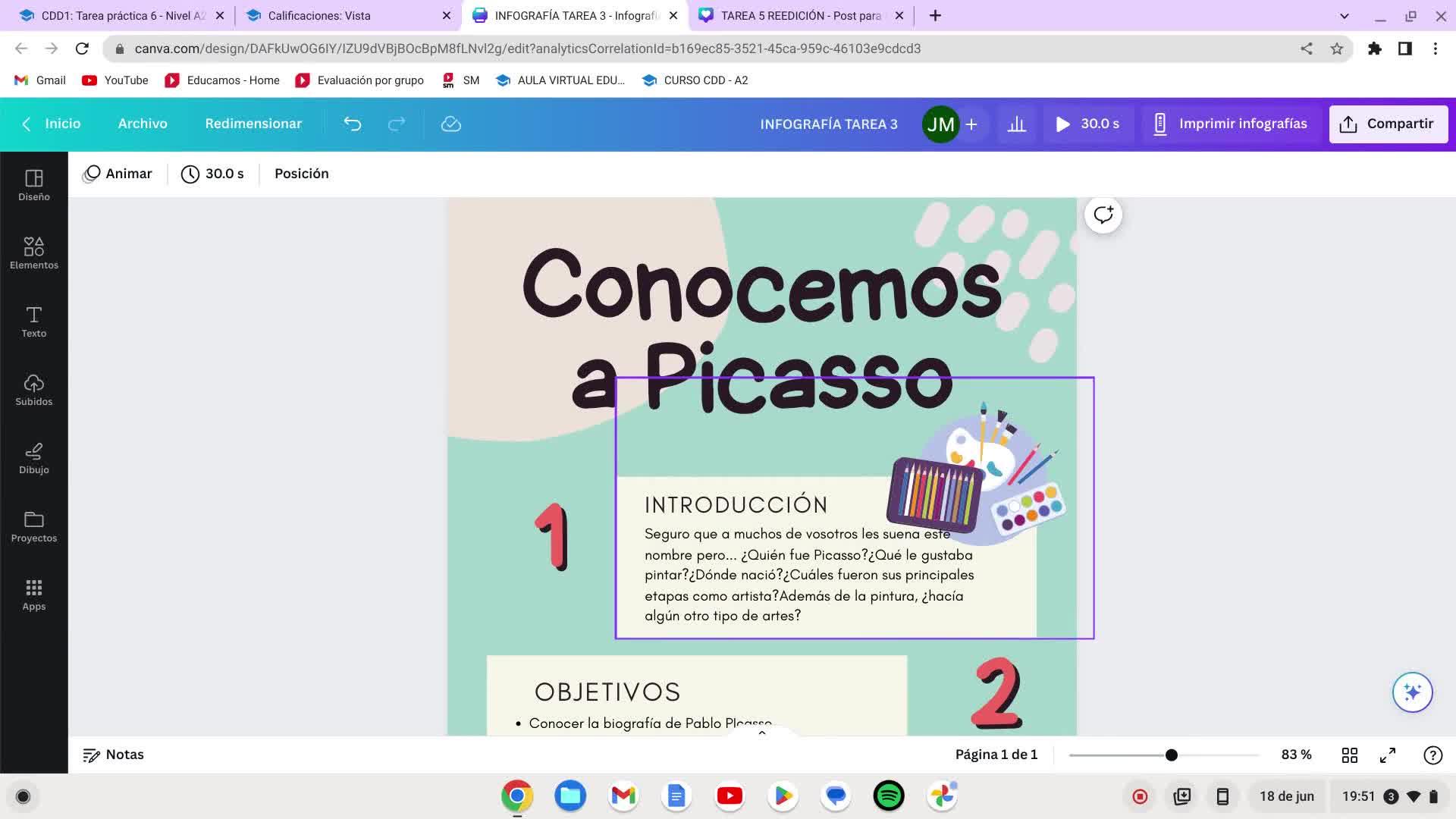Toggle the grid thumbnail view
Viewport: 1456px width, 819px height.
(1350, 755)
